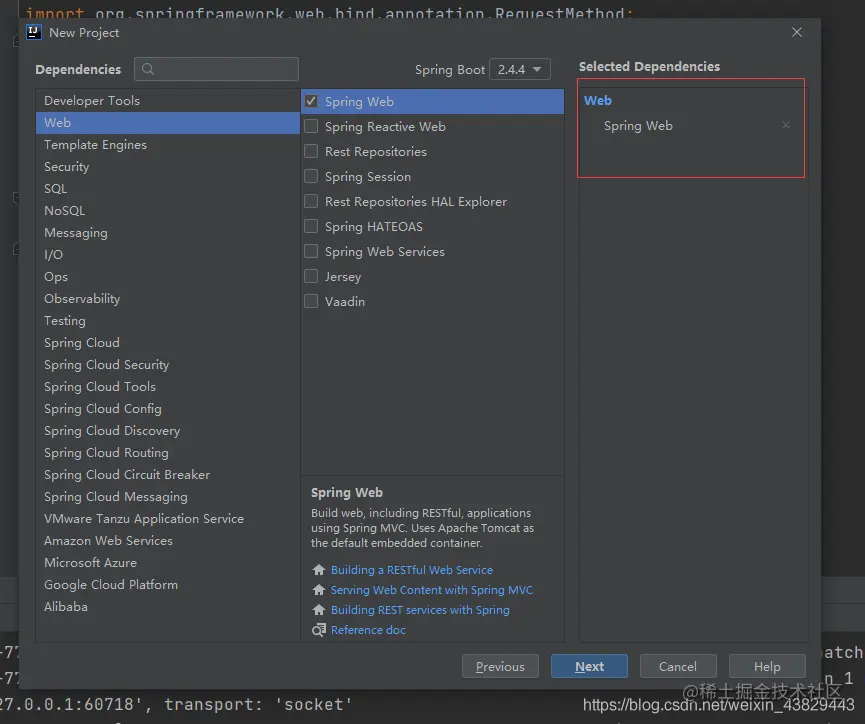Select the Microsoft Azure category
The height and width of the screenshot is (724, 865).
168,563
